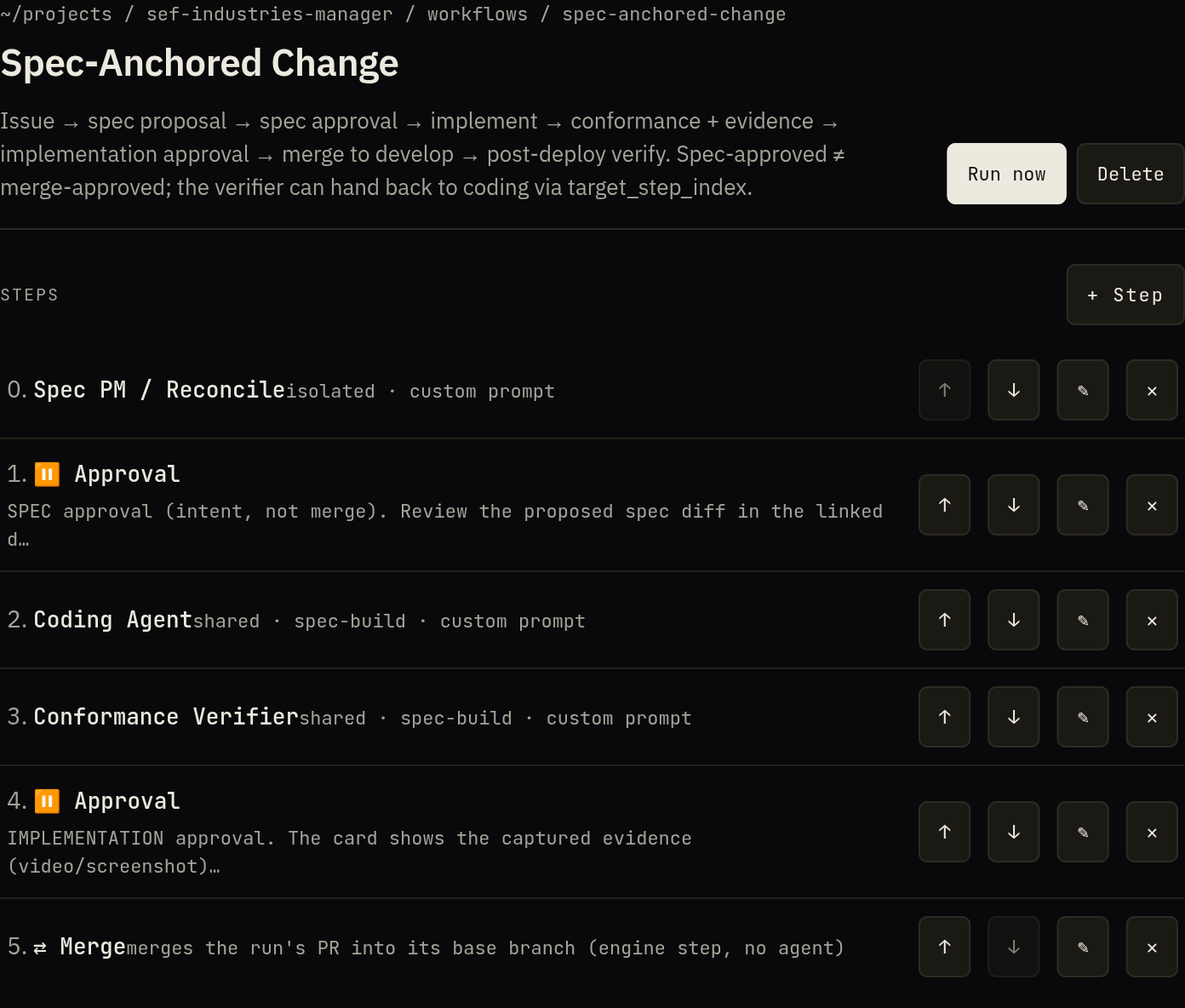
Task: Go to sef-industries-manager breadcrumb
Action: tap(270, 14)
